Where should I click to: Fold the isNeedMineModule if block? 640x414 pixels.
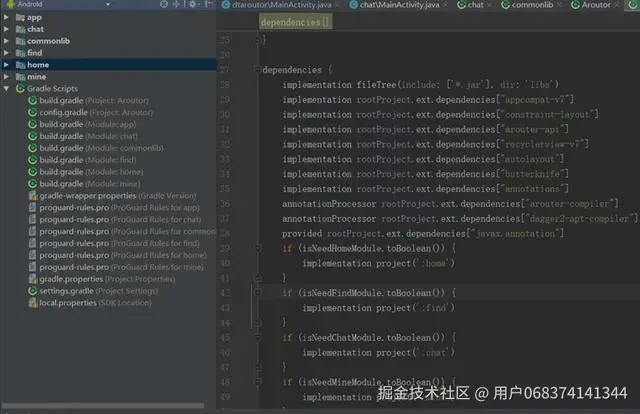(x=258, y=382)
